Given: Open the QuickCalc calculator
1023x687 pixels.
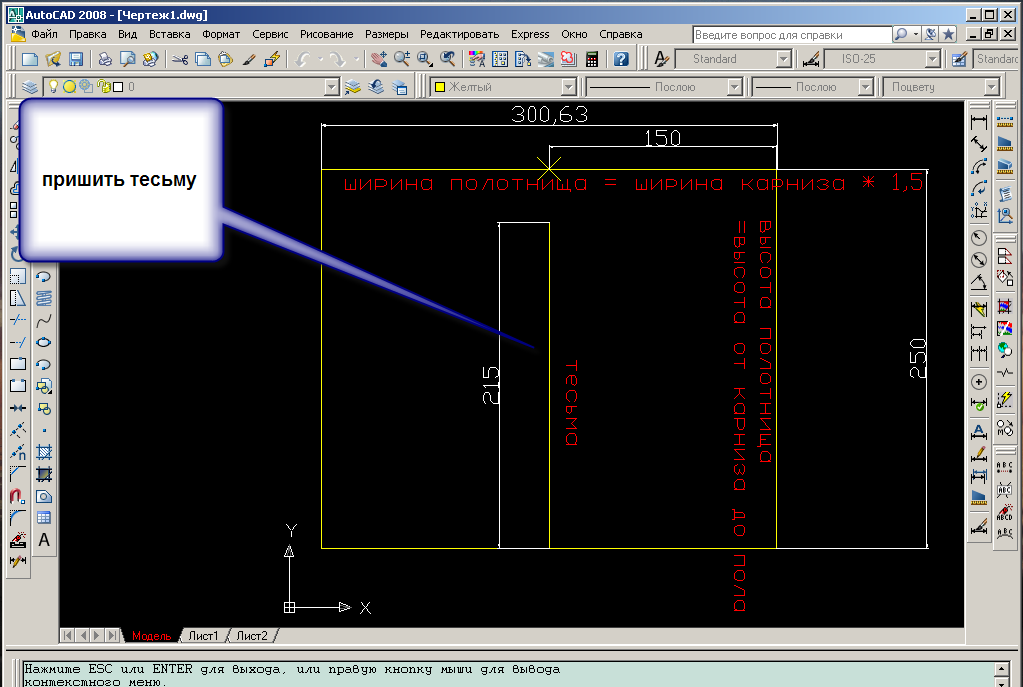Looking at the screenshot, I should click(x=592, y=60).
